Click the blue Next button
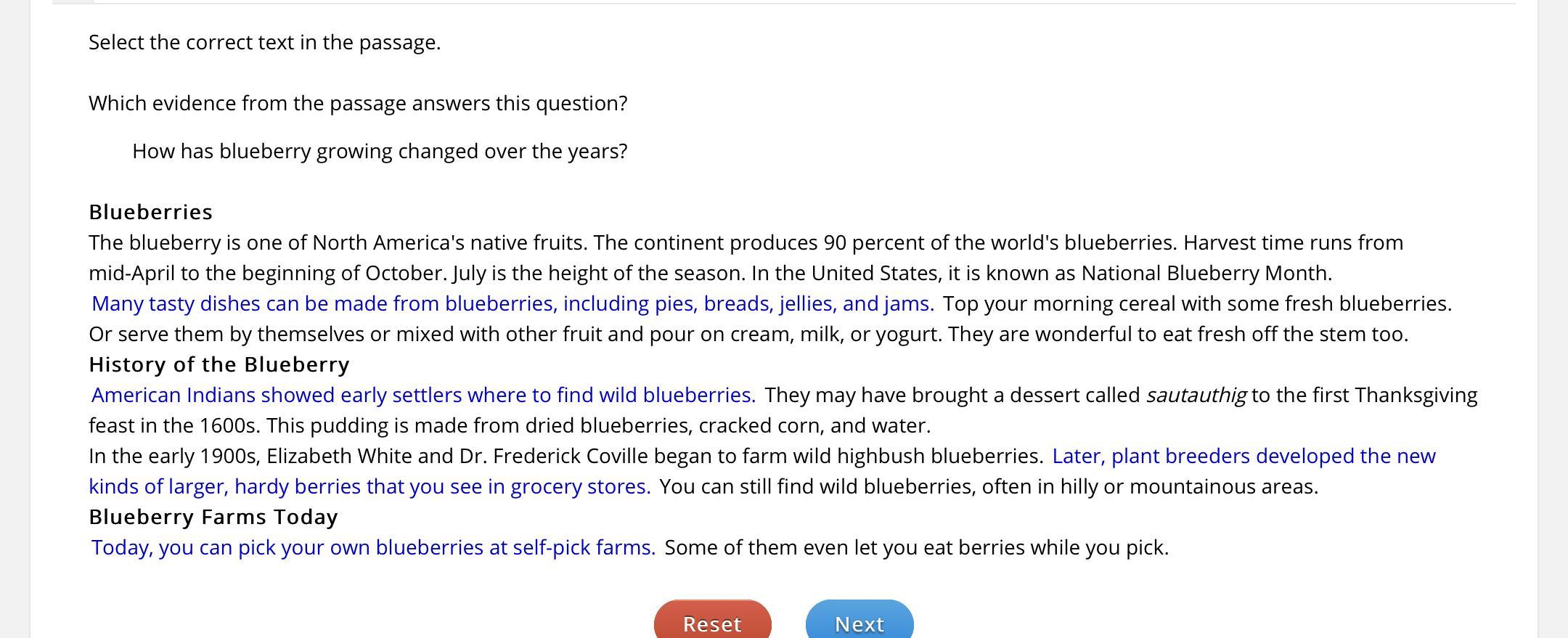Screen dimensions: 1568x638 [x=859, y=619]
